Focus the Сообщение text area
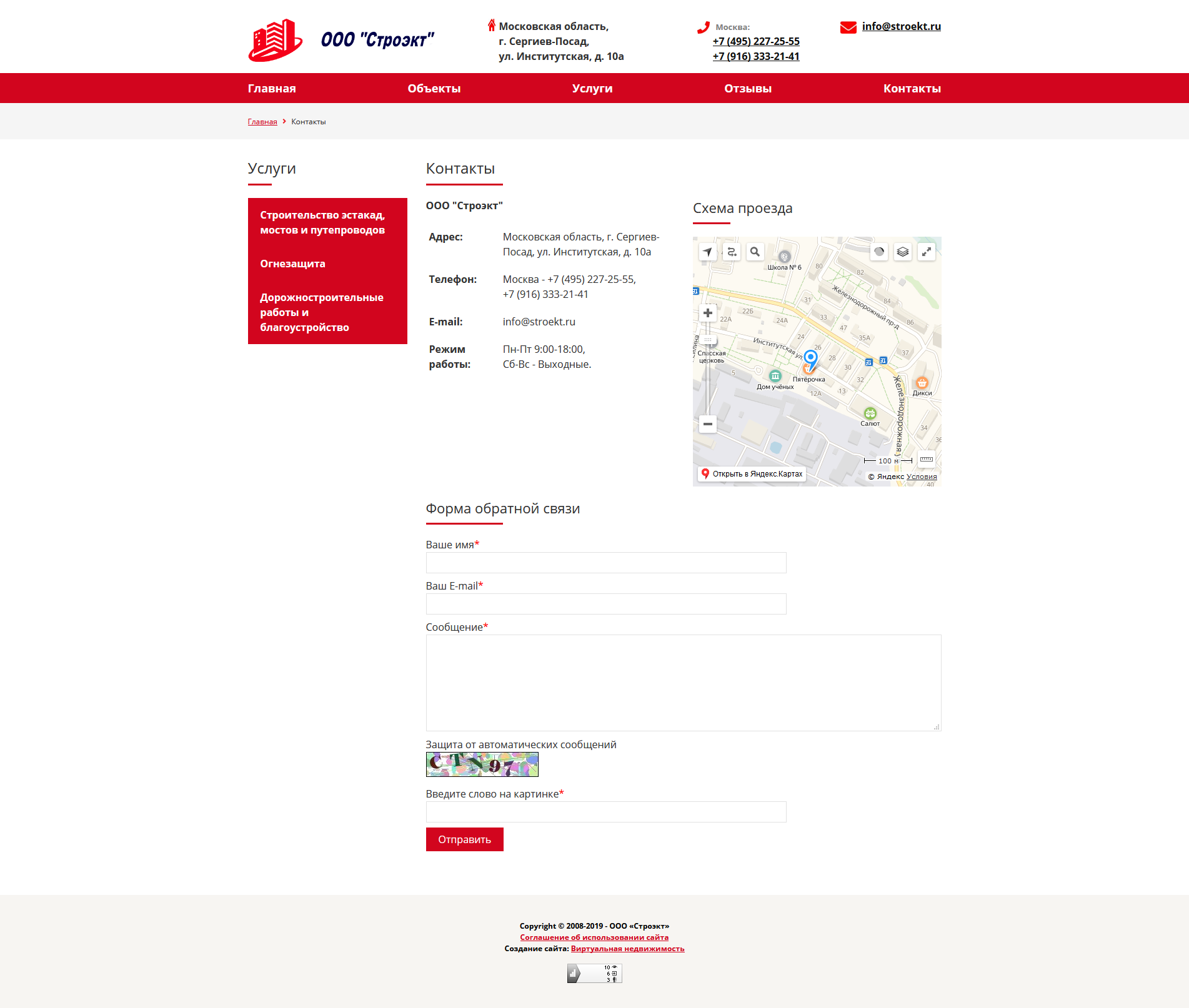Image resolution: width=1189 pixels, height=1008 pixels. pos(684,683)
